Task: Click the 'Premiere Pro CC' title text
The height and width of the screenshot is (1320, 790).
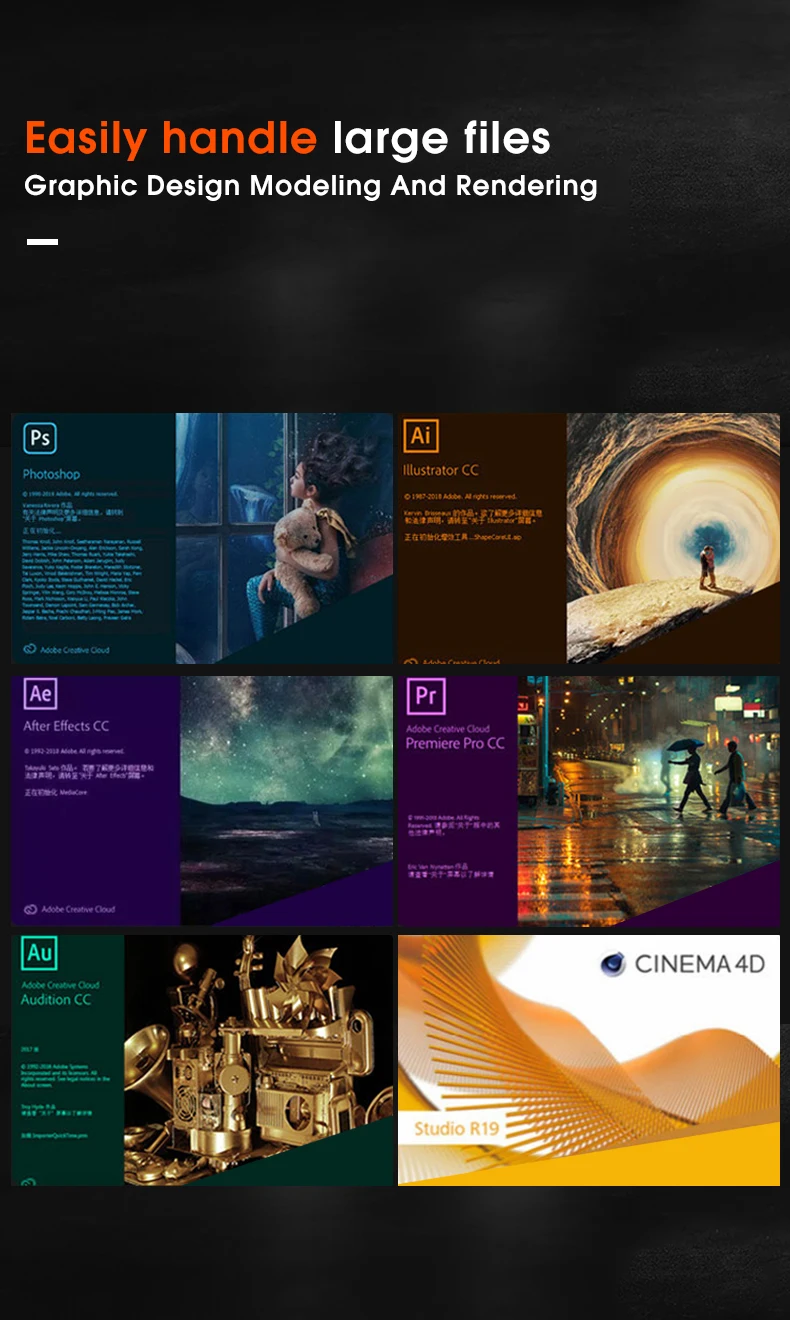Action: click(455, 744)
